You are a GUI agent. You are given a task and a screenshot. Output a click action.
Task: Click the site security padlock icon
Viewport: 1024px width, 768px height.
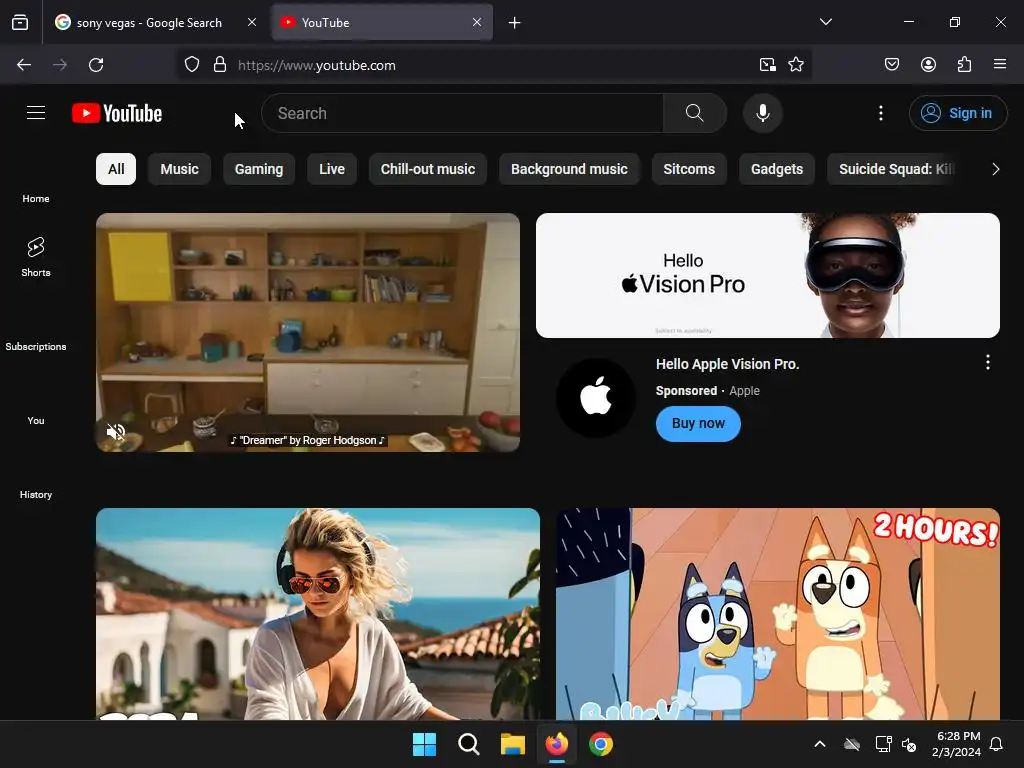click(x=220, y=65)
